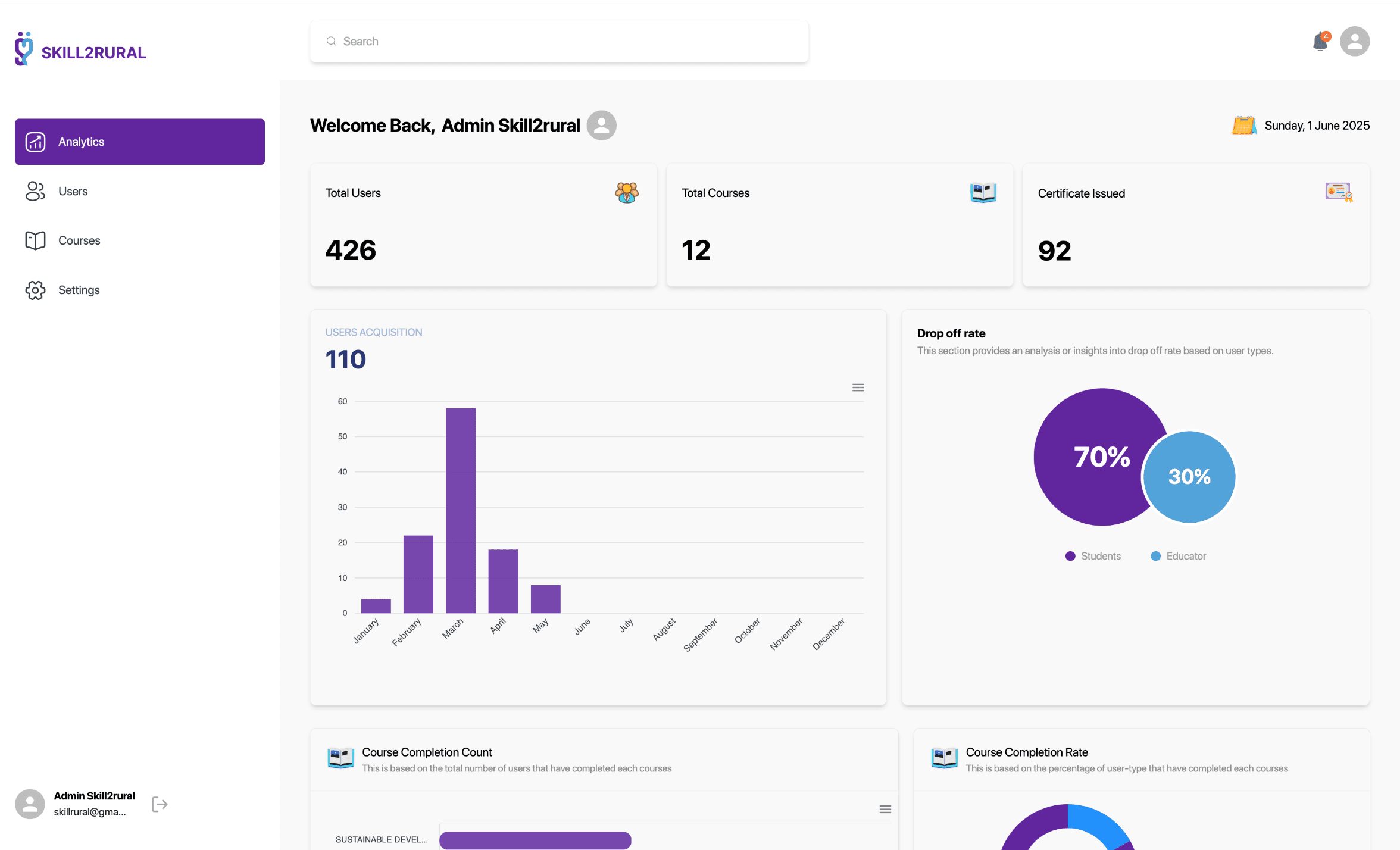The height and width of the screenshot is (850, 1400).
Task: Open the Course Completion Count chart menu
Action: point(885,809)
